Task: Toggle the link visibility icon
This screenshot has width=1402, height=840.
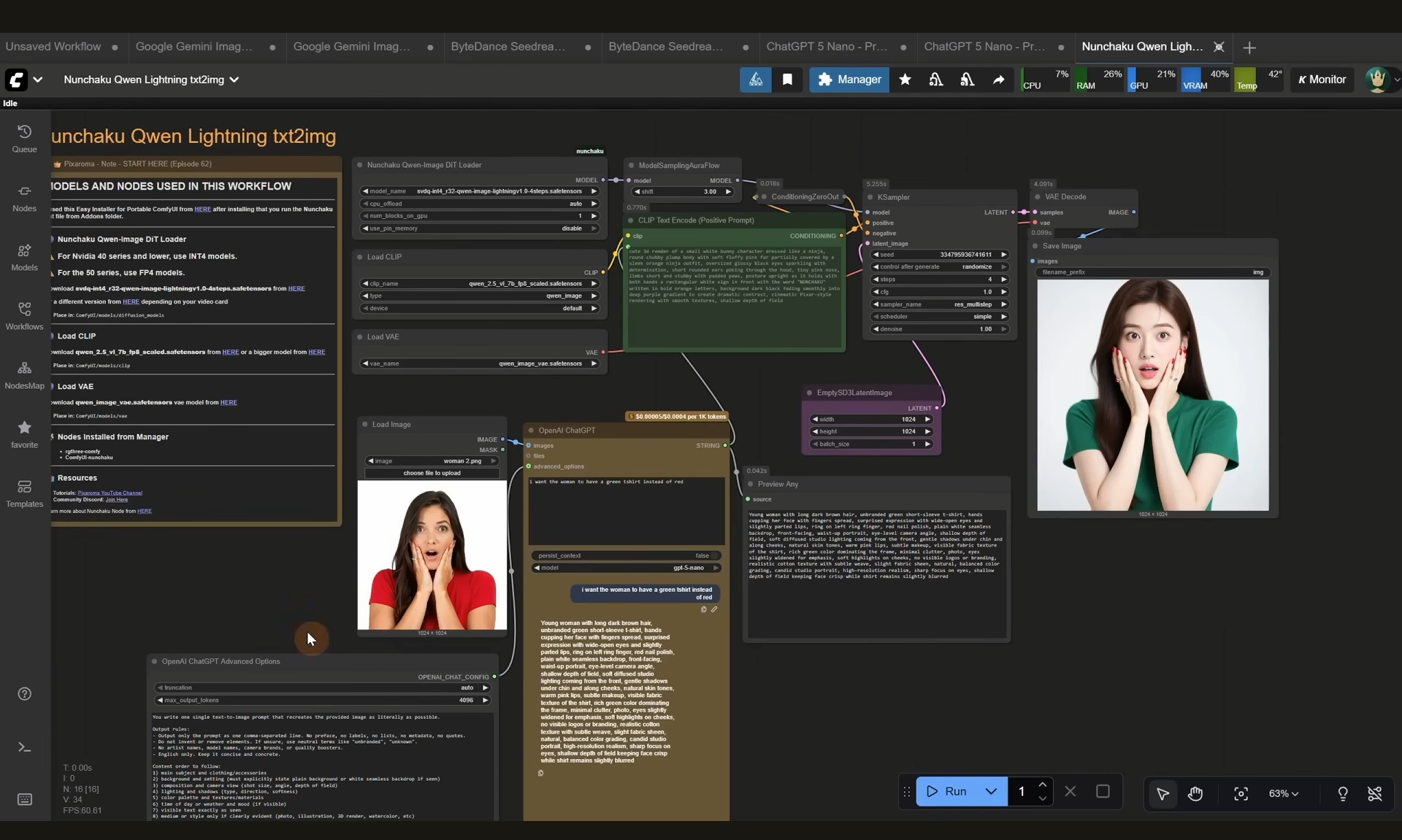Action: click(1374, 793)
